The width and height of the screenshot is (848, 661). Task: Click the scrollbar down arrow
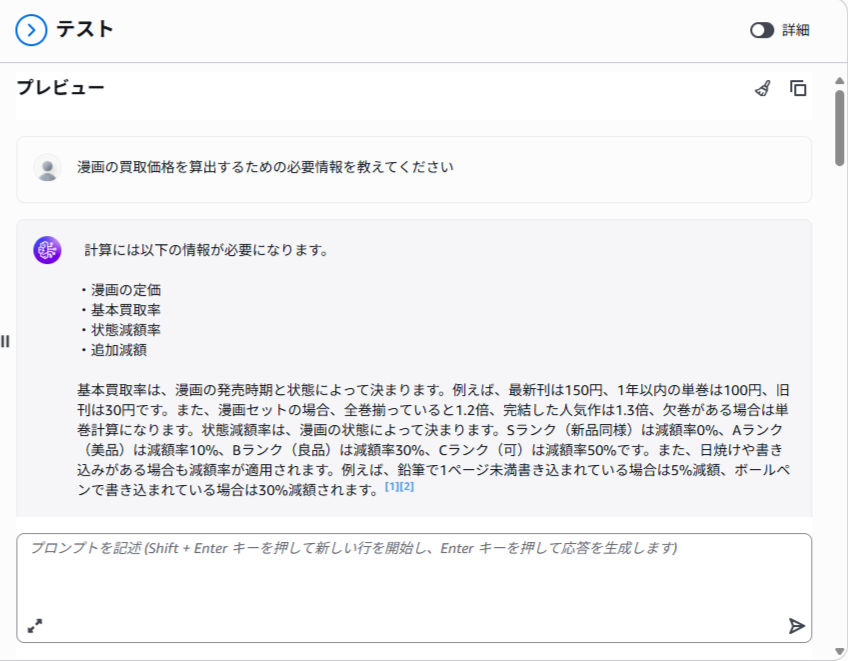pos(840,652)
